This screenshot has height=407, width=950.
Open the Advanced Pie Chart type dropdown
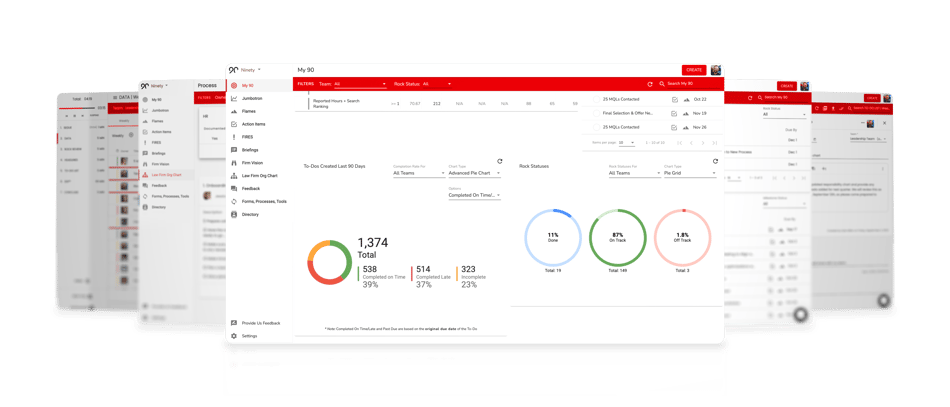pos(474,173)
